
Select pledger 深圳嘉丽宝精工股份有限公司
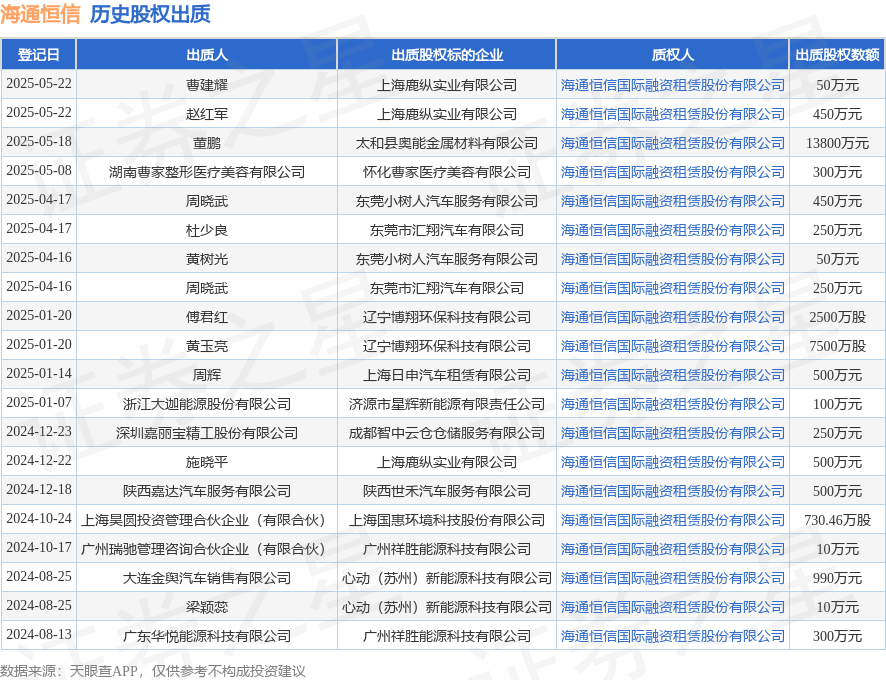click(x=207, y=433)
